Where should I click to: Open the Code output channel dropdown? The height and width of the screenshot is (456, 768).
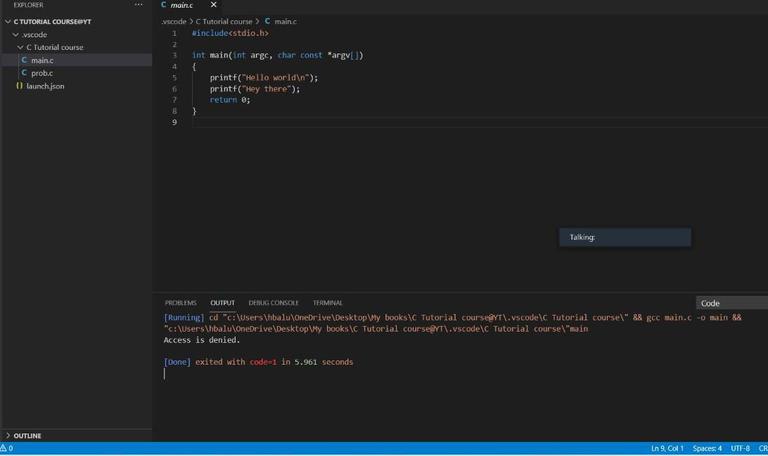[731, 303]
